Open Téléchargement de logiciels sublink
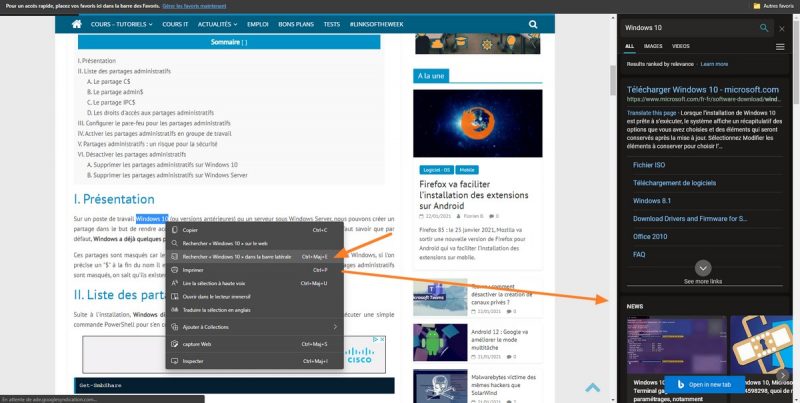Screen dimensions: 800x403 pos(674,183)
